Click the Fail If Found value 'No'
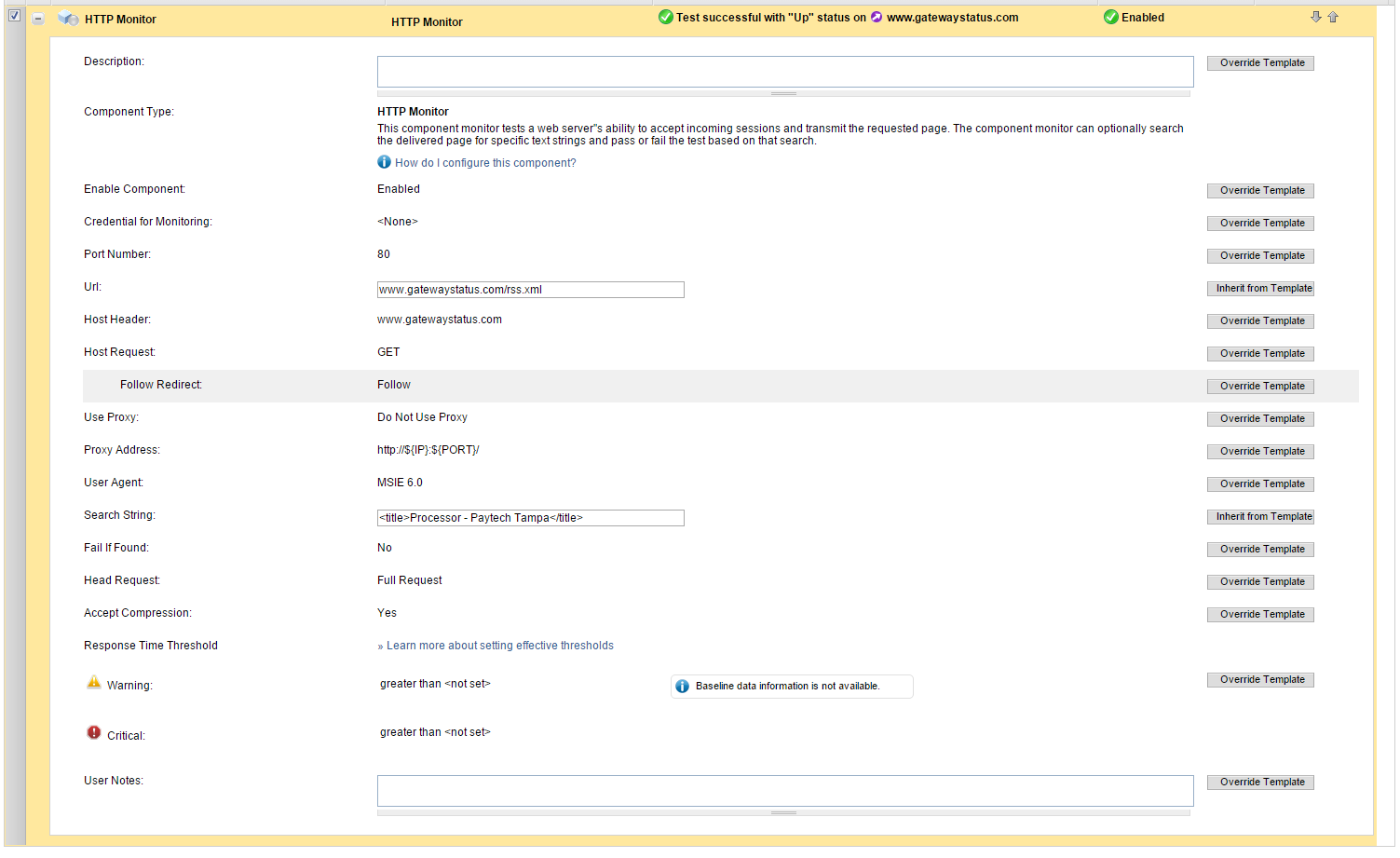Screen dimensions: 1400x858 (x=385, y=548)
